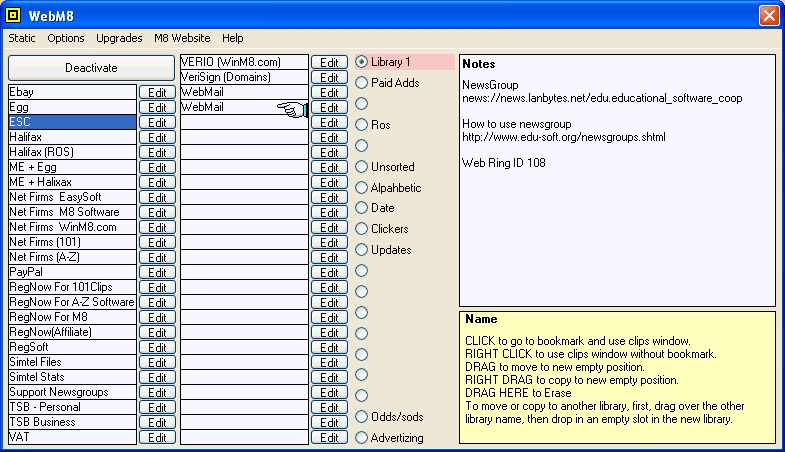This screenshot has width=785, height=452.
Task: Select the Library 1 radio button
Action: click(362, 62)
